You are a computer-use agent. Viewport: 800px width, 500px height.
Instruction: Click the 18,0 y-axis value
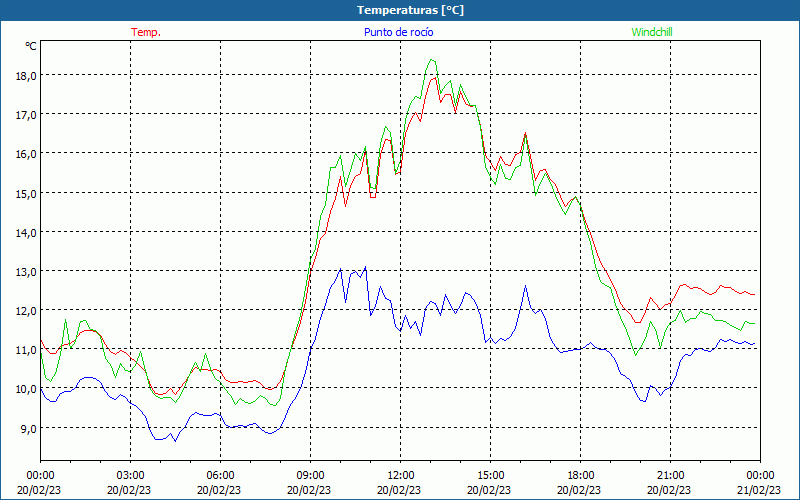(26, 76)
